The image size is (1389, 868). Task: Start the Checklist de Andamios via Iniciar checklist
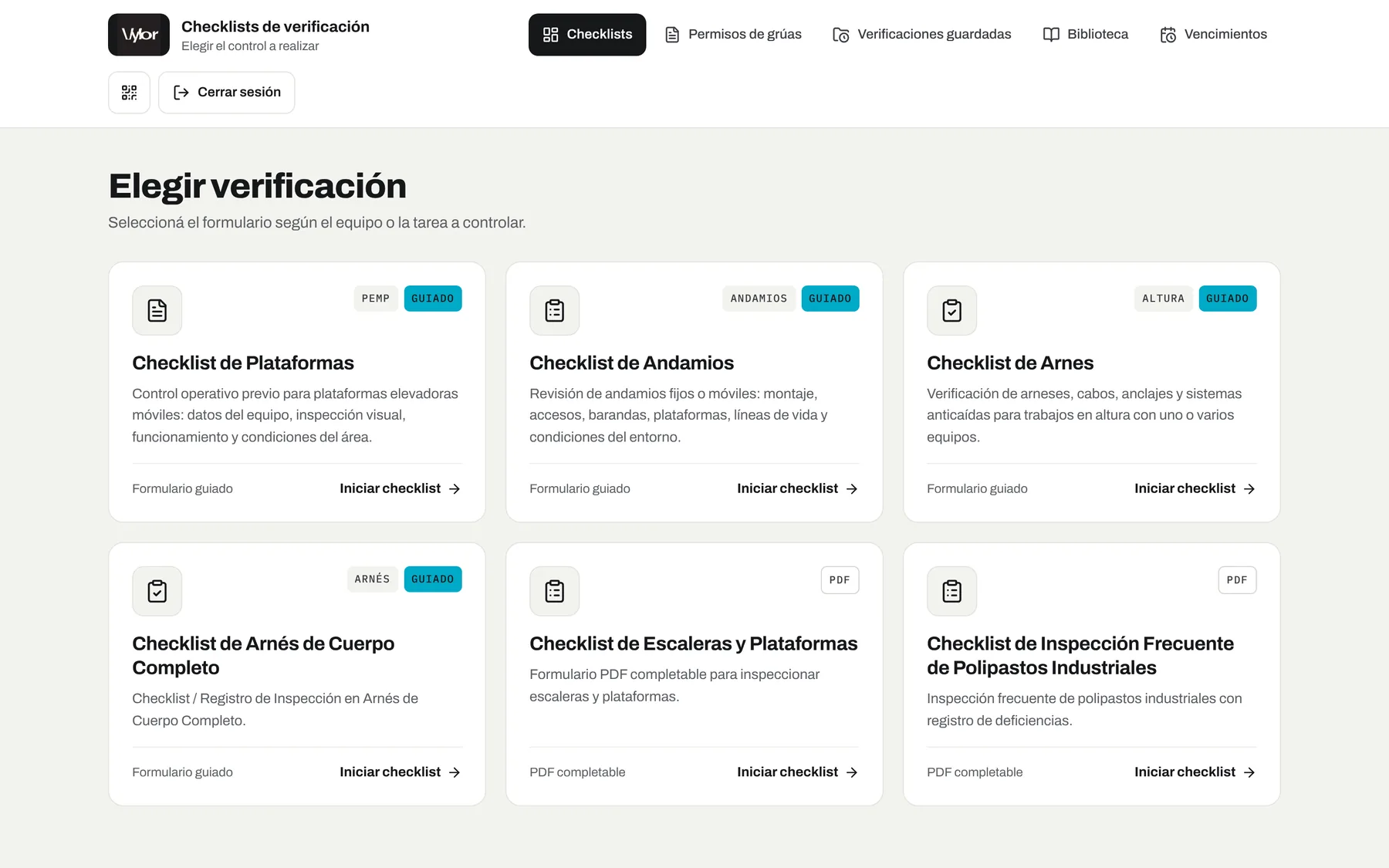point(798,489)
